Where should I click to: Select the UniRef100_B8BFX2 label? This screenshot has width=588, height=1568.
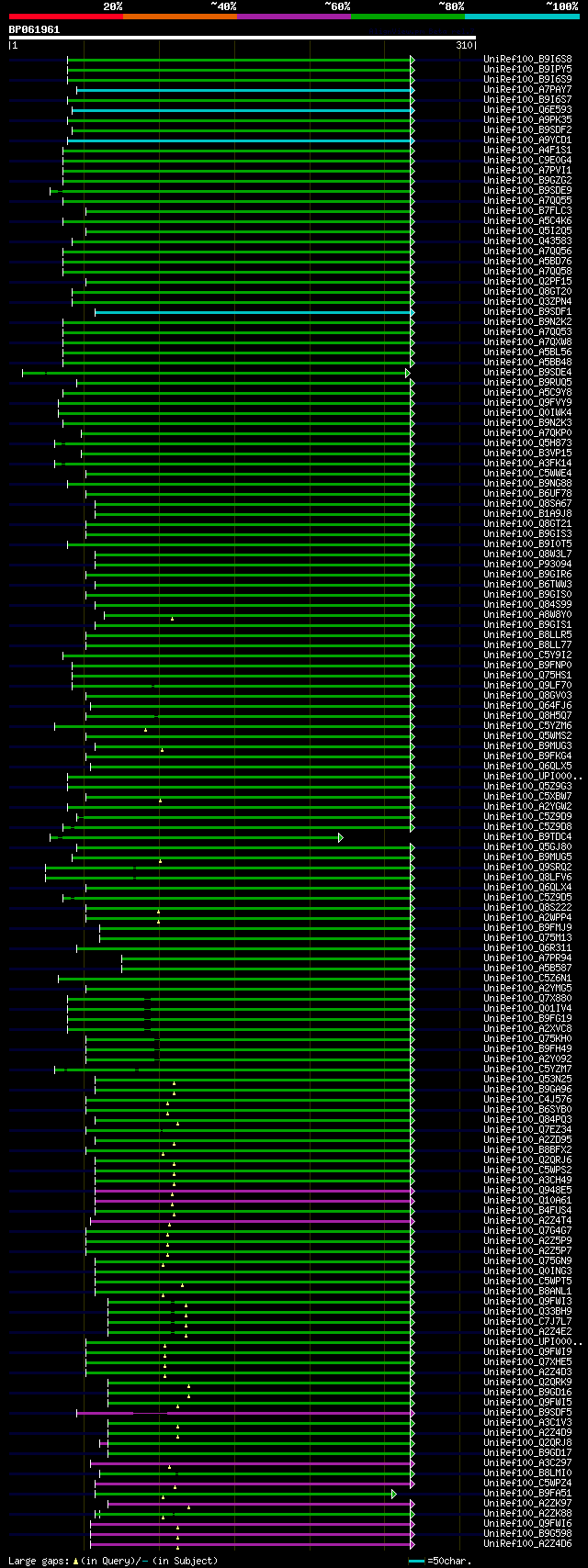(x=527, y=1150)
